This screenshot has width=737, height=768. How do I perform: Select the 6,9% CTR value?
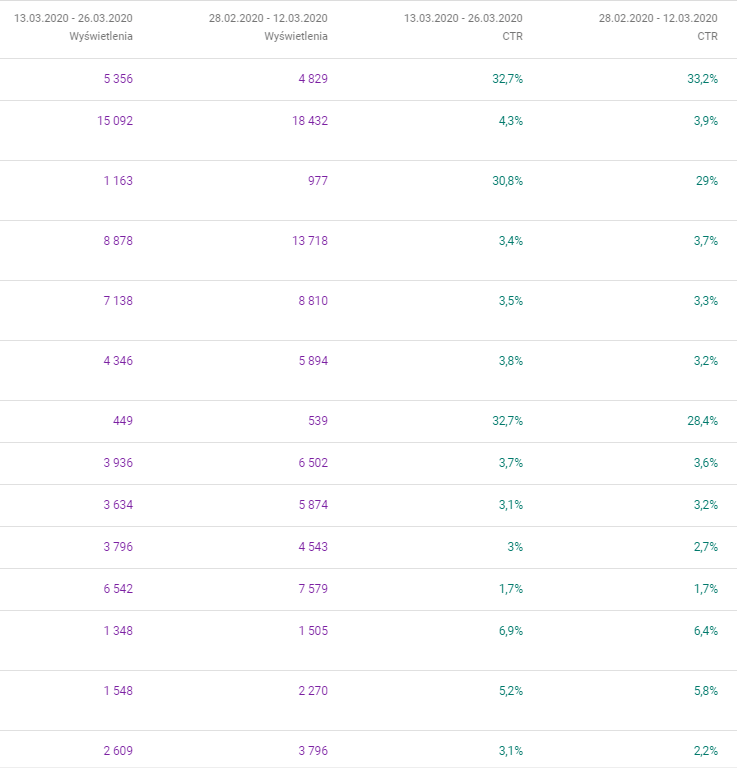[x=511, y=631]
